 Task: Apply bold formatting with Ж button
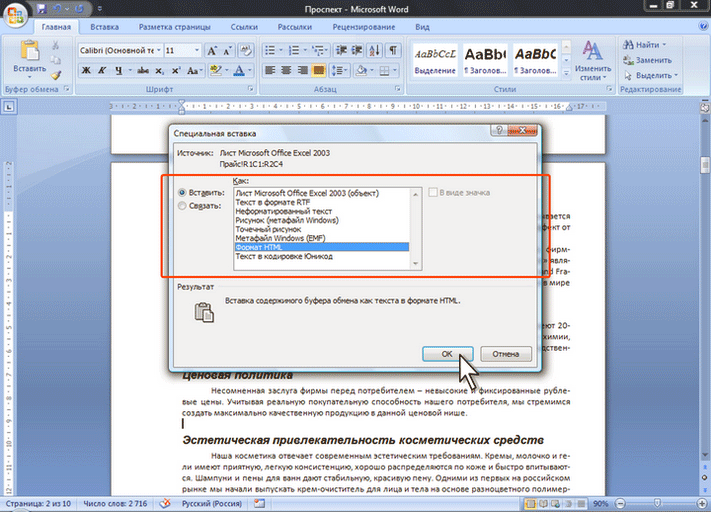pos(86,70)
